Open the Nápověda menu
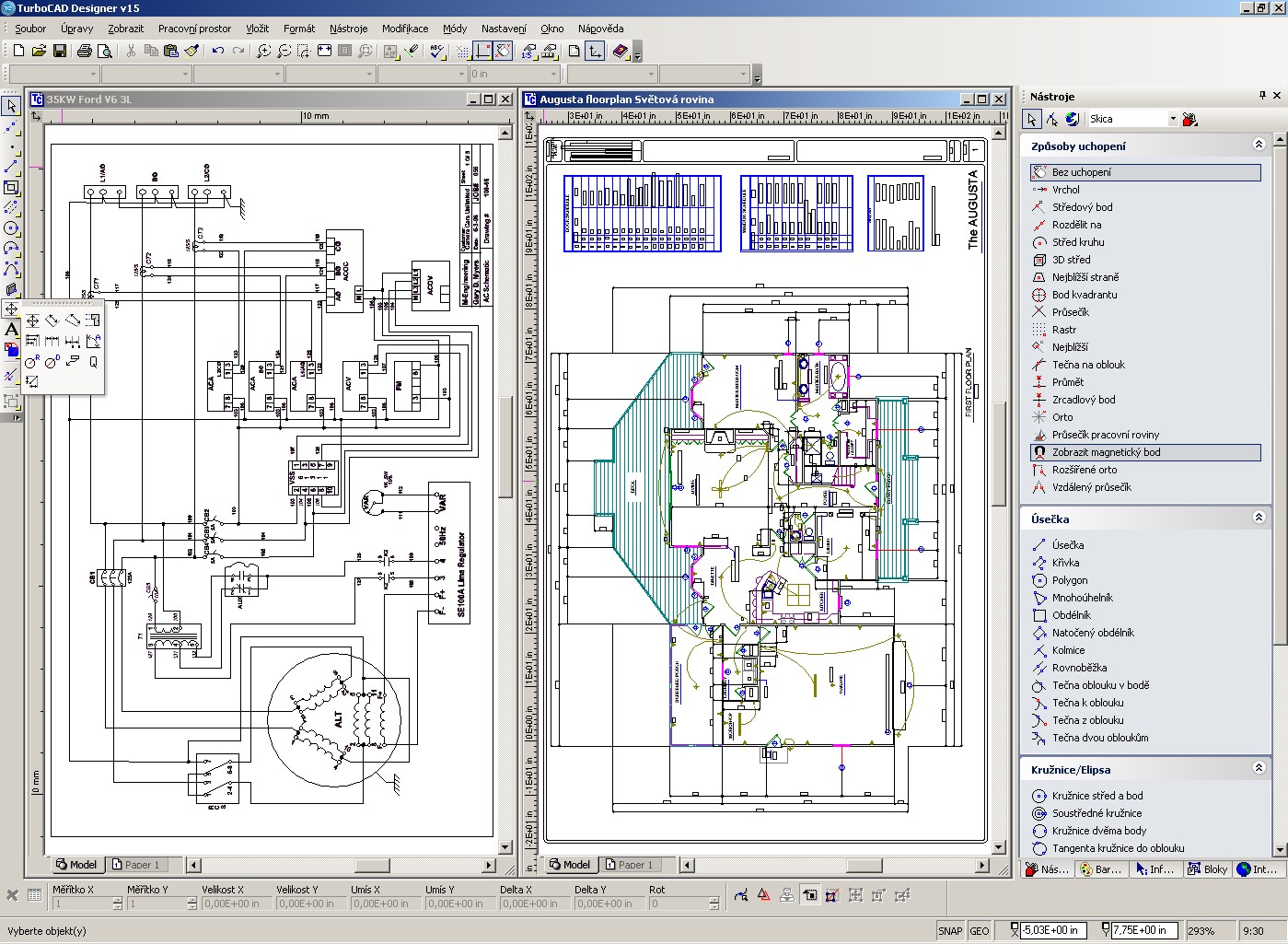The width and height of the screenshot is (1288, 944). tap(601, 29)
